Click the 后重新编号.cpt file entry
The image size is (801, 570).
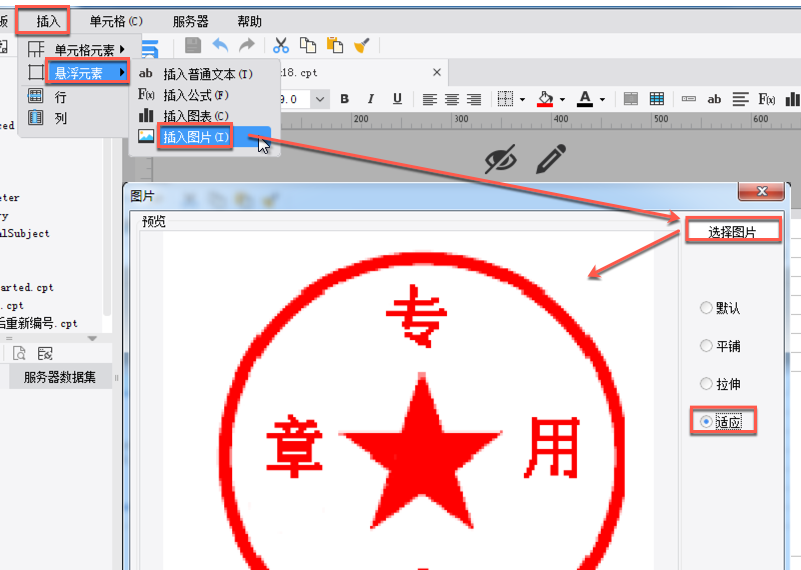[x=39, y=323]
